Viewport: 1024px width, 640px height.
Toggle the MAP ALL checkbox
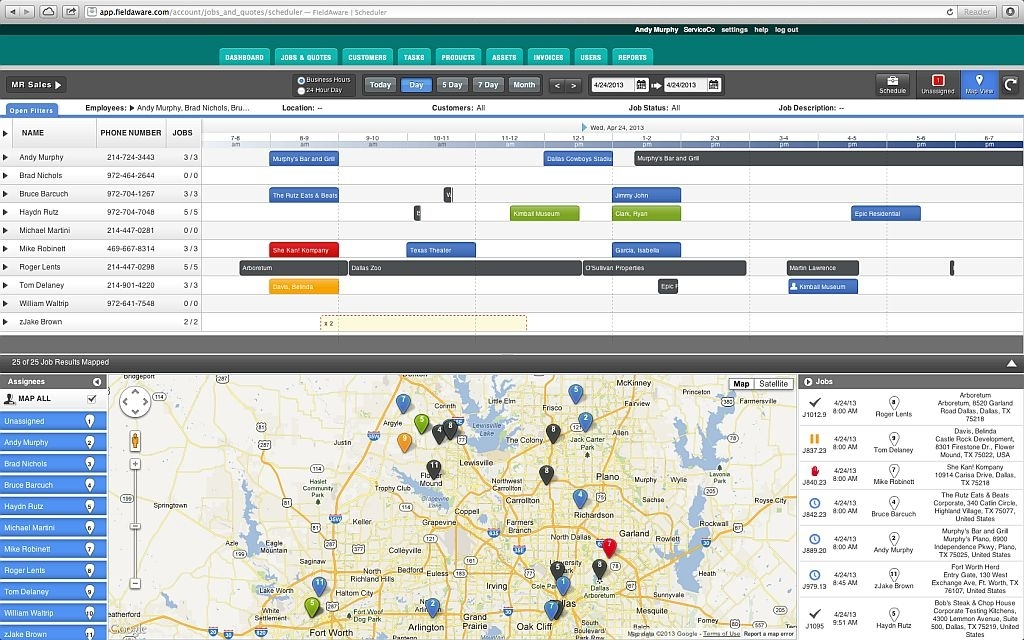tap(91, 398)
